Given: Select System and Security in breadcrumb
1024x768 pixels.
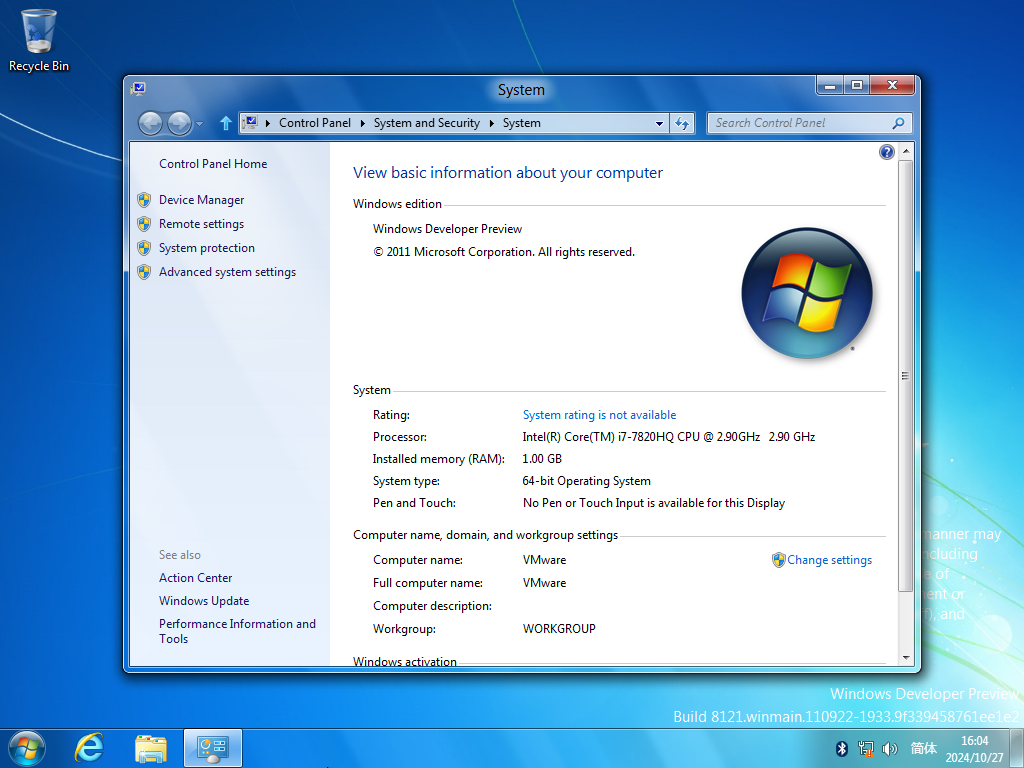Looking at the screenshot, I should click(x=426, y=123).
